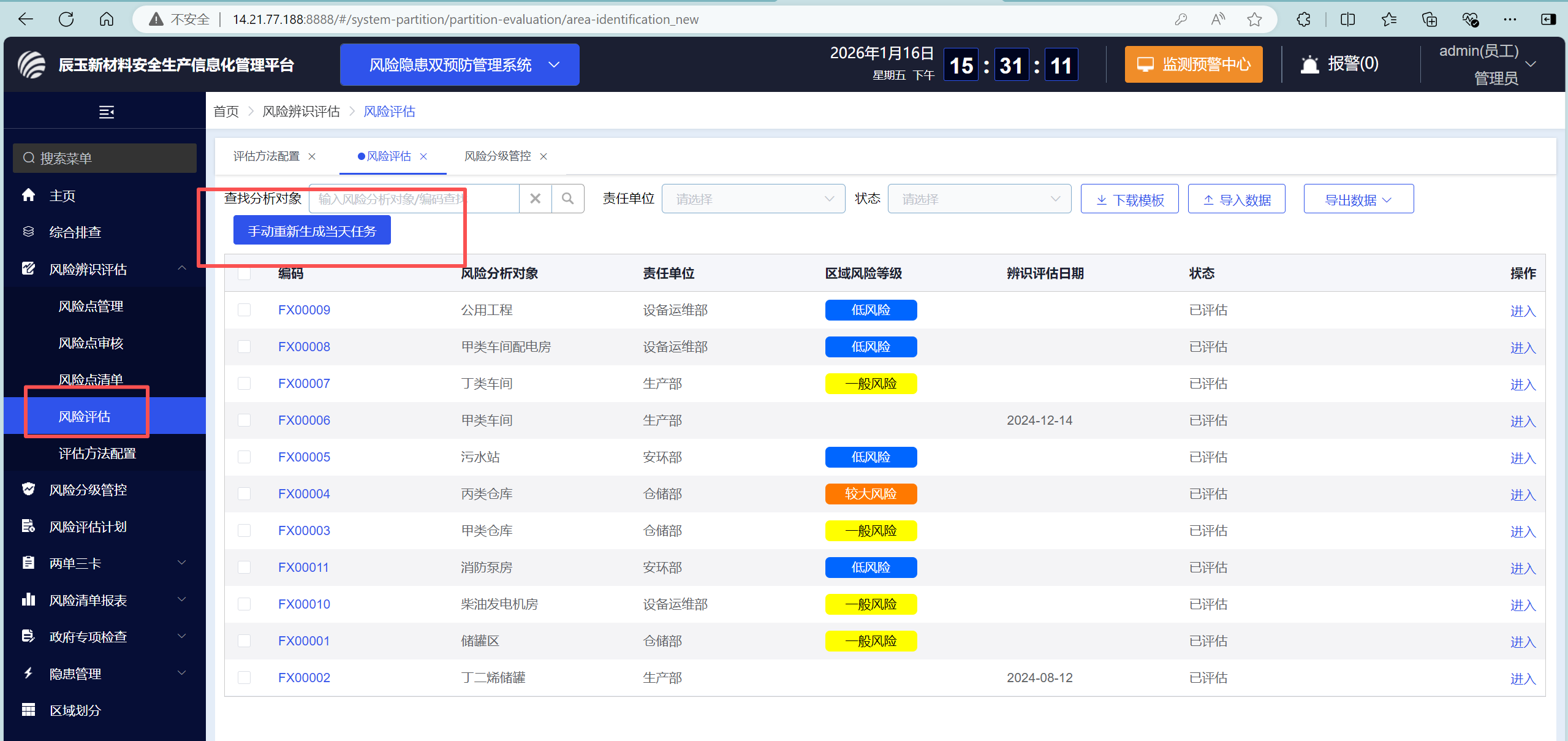Image resolution: width=1568 pixels, height=741 pixels.
Task: Expand the 政府专项检查 sidebar group
Action: tap(105, 637)
